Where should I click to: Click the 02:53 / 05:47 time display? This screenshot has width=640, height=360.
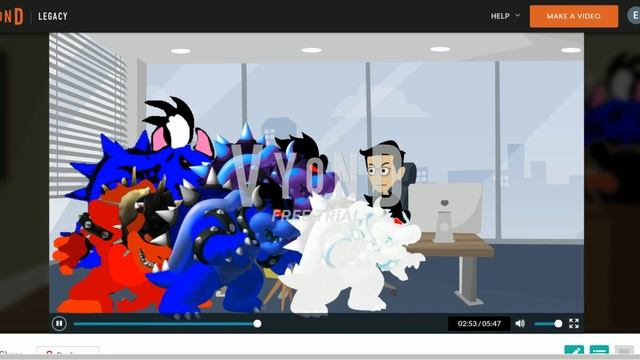tap(479, 324)
